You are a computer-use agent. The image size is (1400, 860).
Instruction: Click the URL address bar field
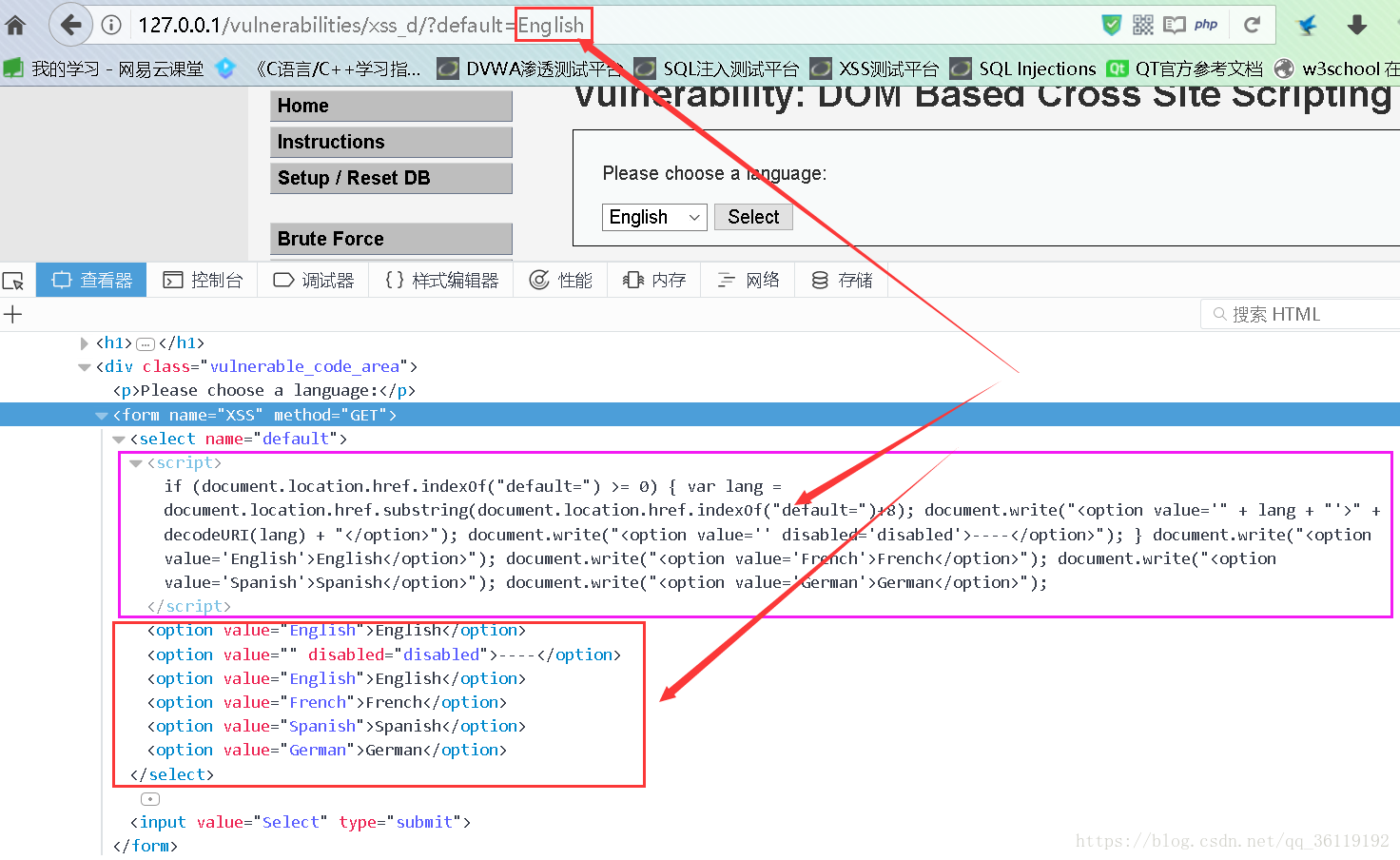[x=609, y=26]
